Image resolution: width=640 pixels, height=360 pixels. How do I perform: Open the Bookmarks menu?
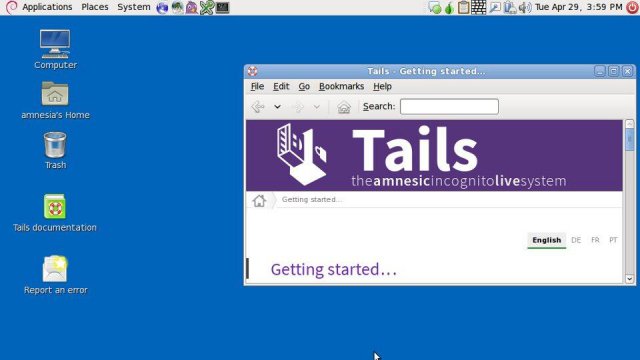point(341,86)
